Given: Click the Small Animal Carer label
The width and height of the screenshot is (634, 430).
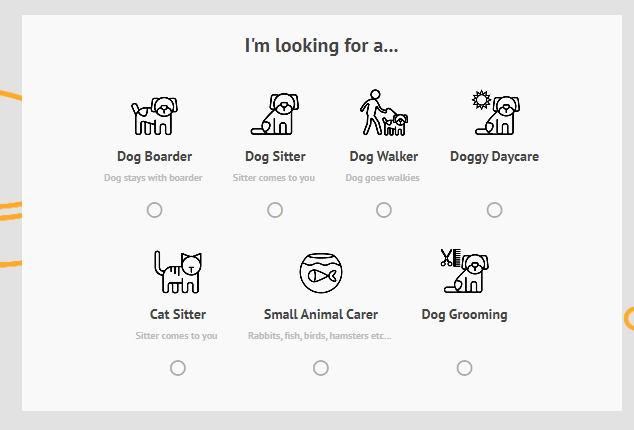Looking at the screenshot, I should [320, 314].
